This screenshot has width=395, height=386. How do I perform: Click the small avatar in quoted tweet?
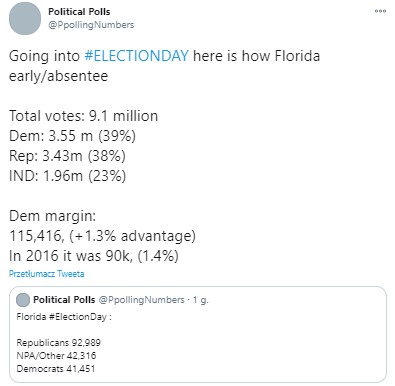pos(23,300)
